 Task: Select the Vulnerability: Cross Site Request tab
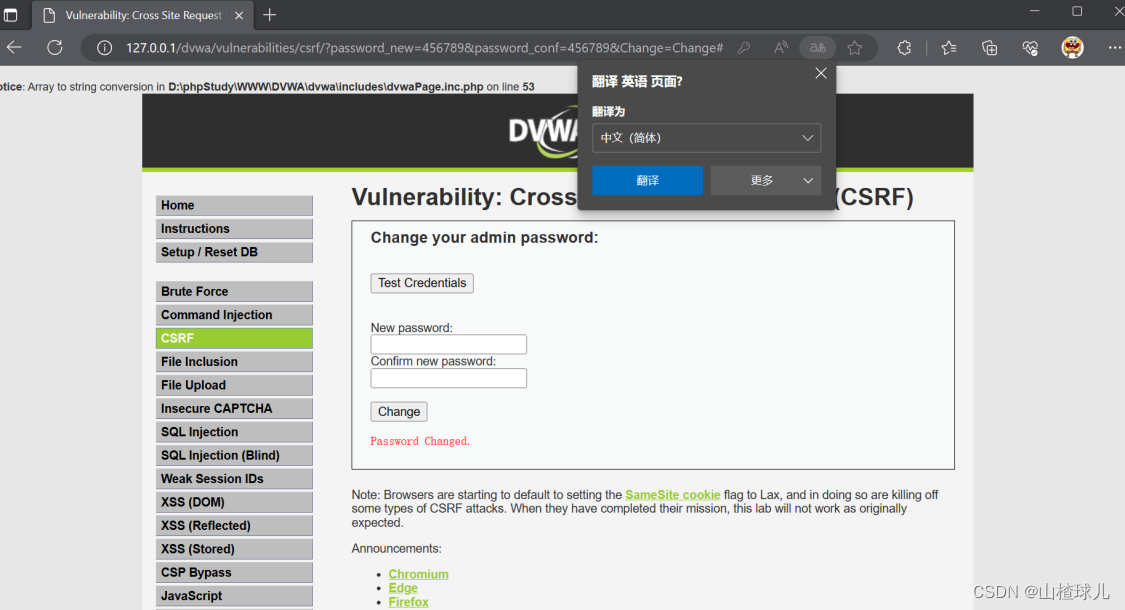[142, 15]
